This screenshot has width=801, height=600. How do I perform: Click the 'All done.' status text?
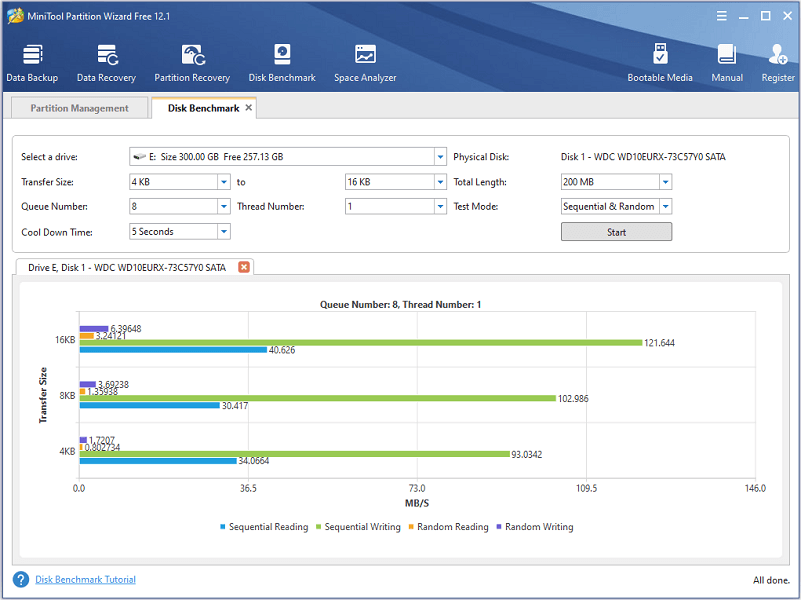(x=771, y=580)
